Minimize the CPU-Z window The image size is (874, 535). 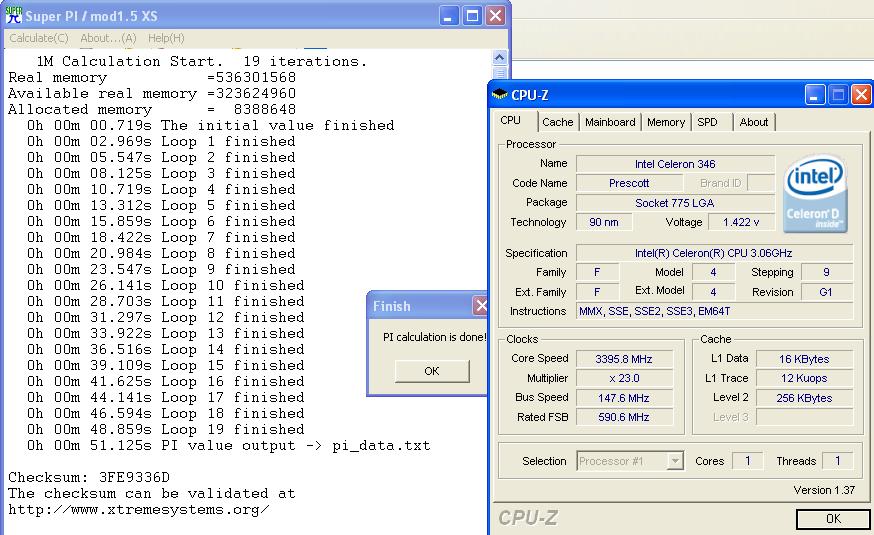814,95
